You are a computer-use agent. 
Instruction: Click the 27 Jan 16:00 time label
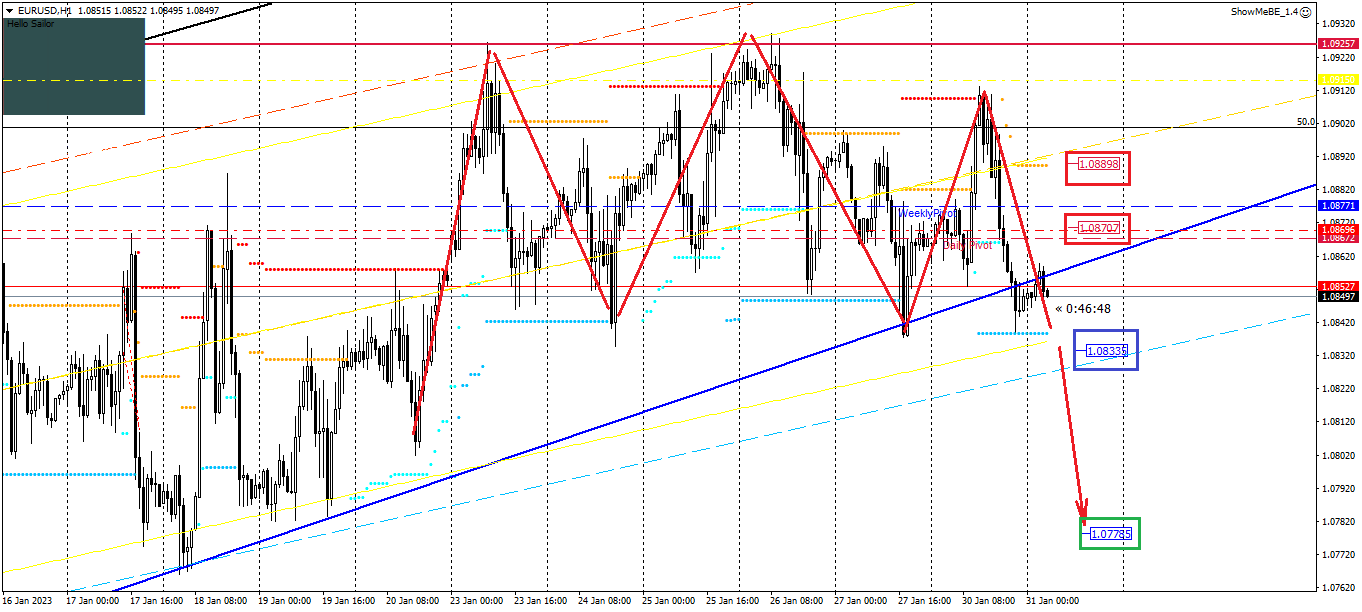(x=927, y=601)
